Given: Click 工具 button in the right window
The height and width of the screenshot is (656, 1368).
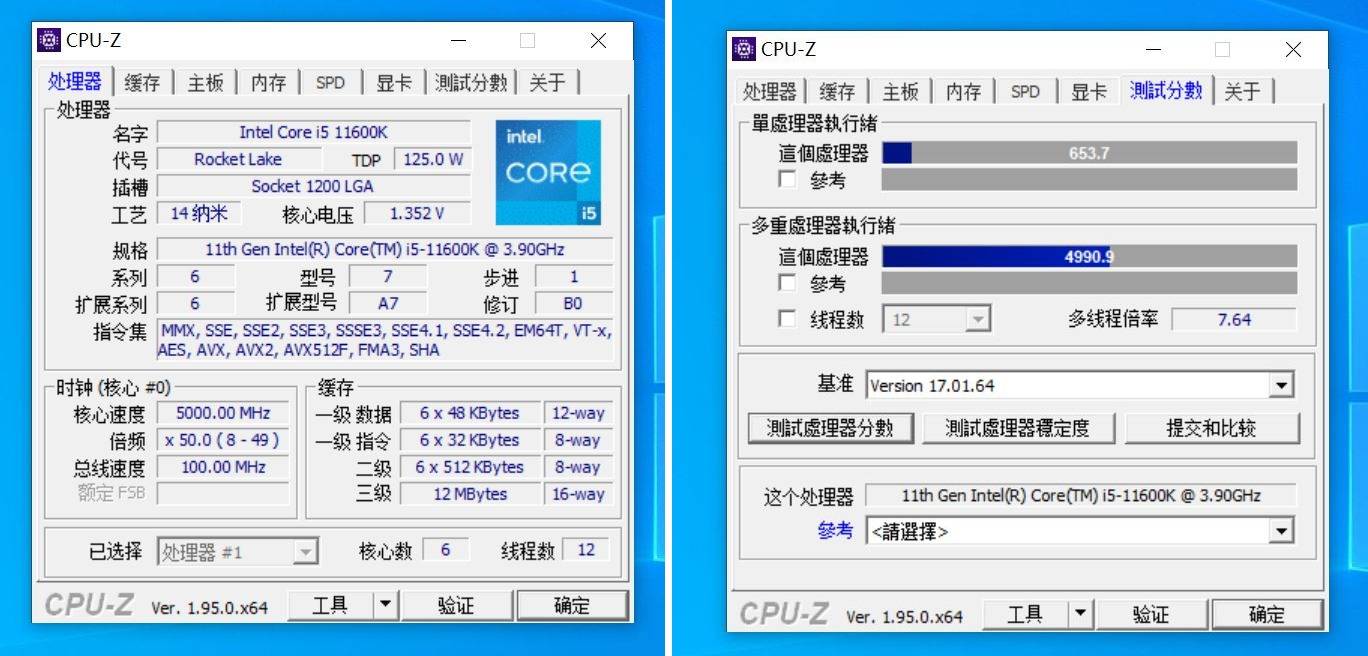Looking at the screenshot, I should 1025,614.
